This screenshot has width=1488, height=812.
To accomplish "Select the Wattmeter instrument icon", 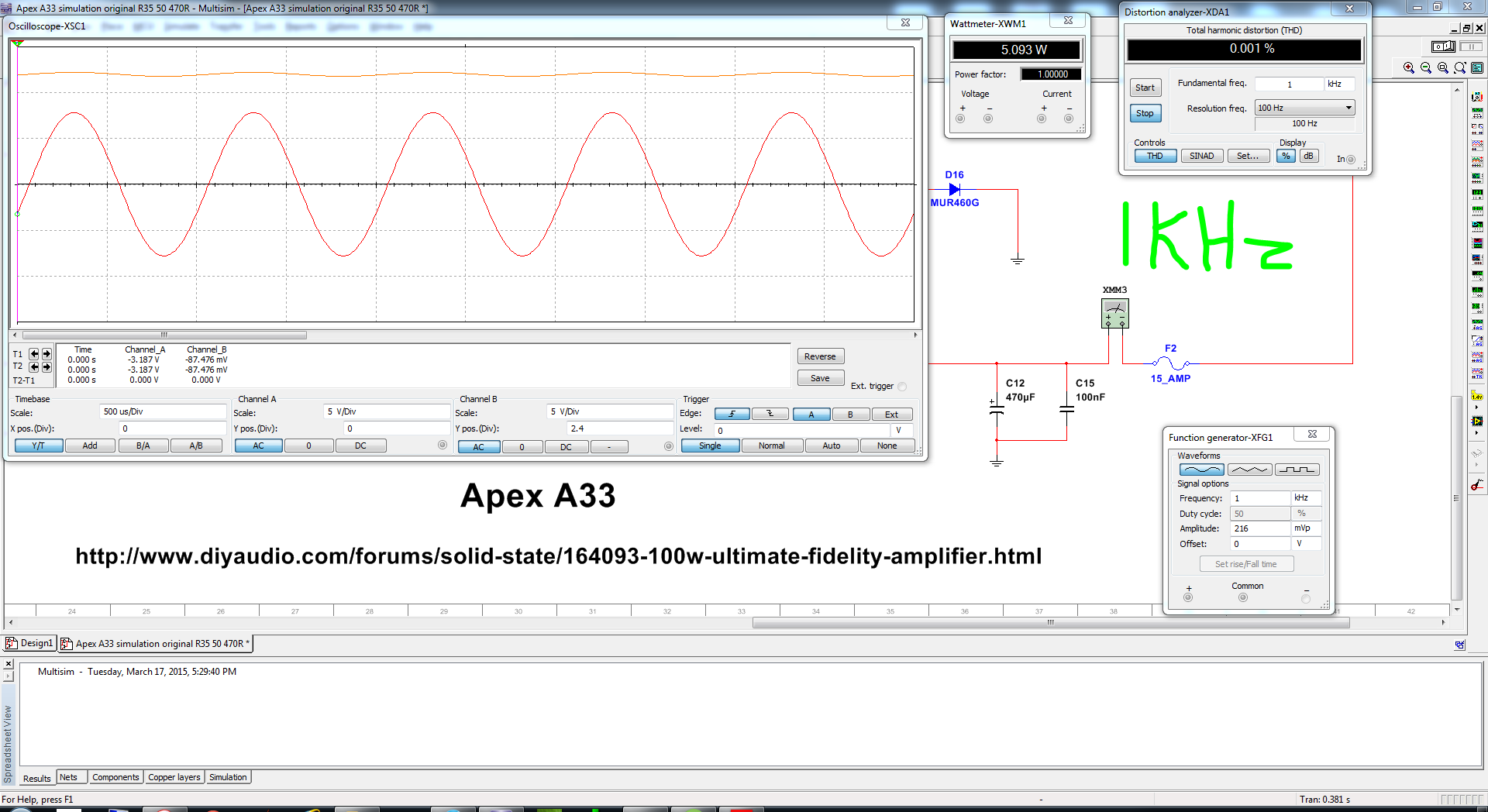I will coord(1477,129).
